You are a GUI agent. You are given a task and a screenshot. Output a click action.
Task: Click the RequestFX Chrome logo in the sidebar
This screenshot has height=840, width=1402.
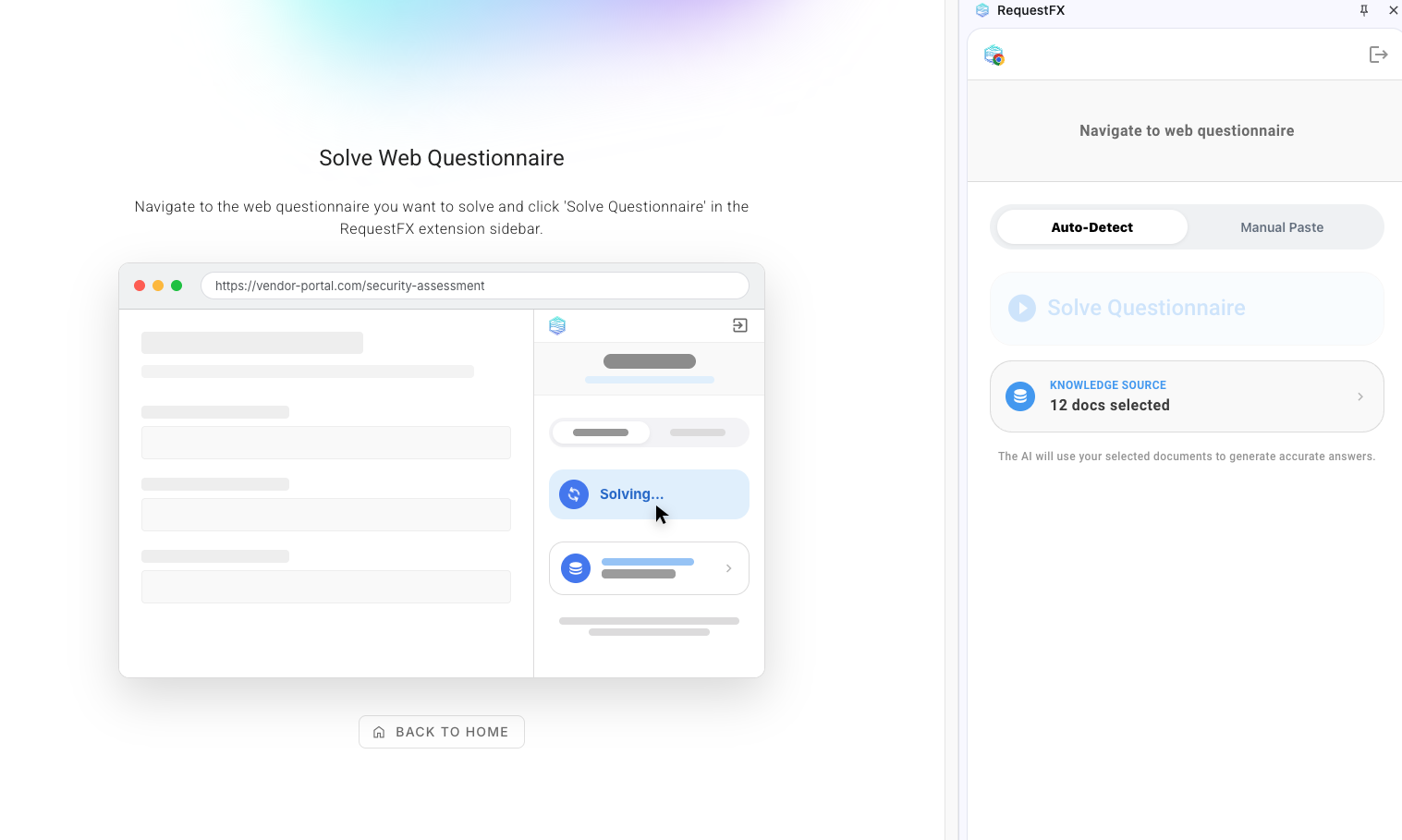coord(994,55)
